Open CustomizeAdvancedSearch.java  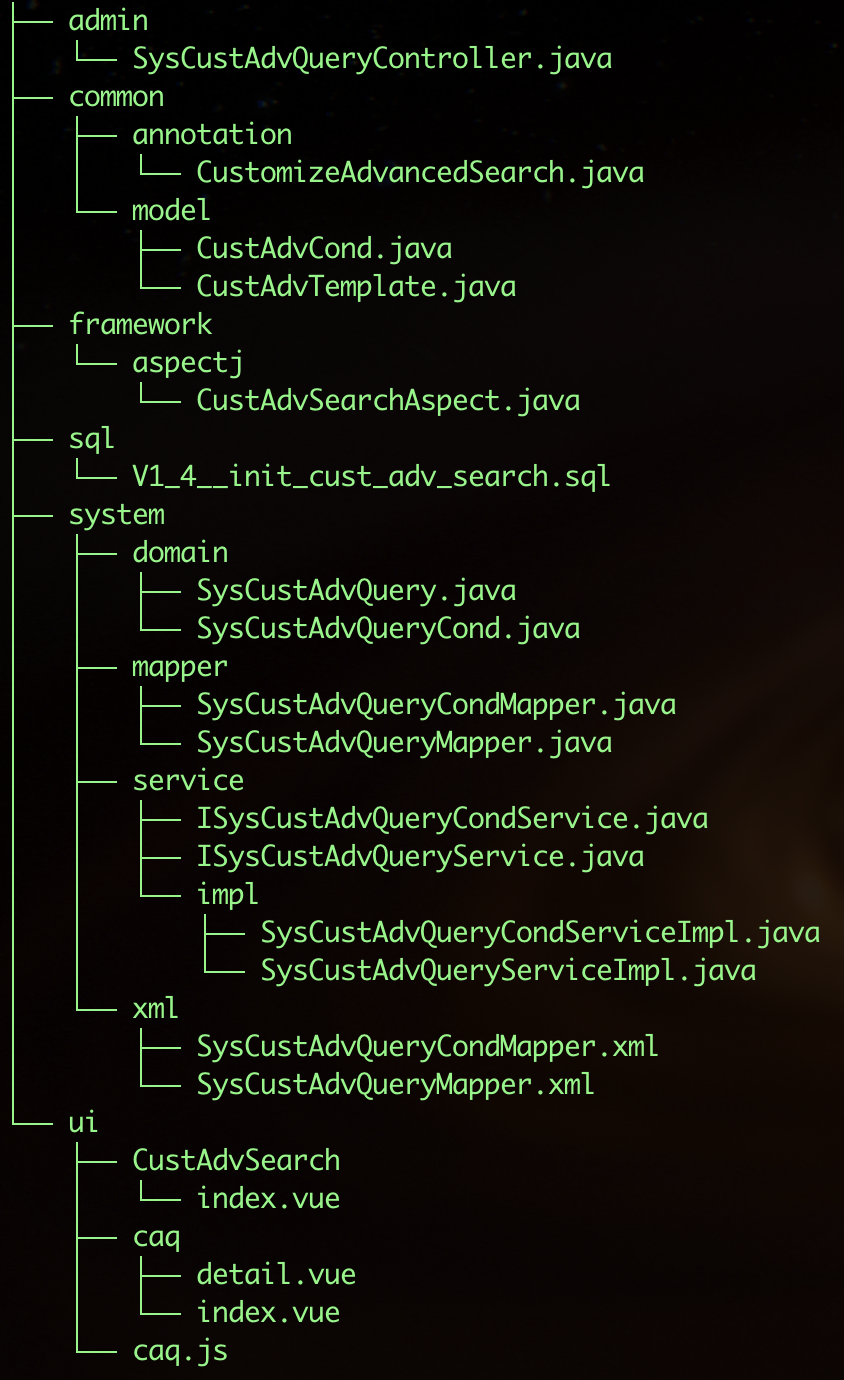click(x=419, y=173)
